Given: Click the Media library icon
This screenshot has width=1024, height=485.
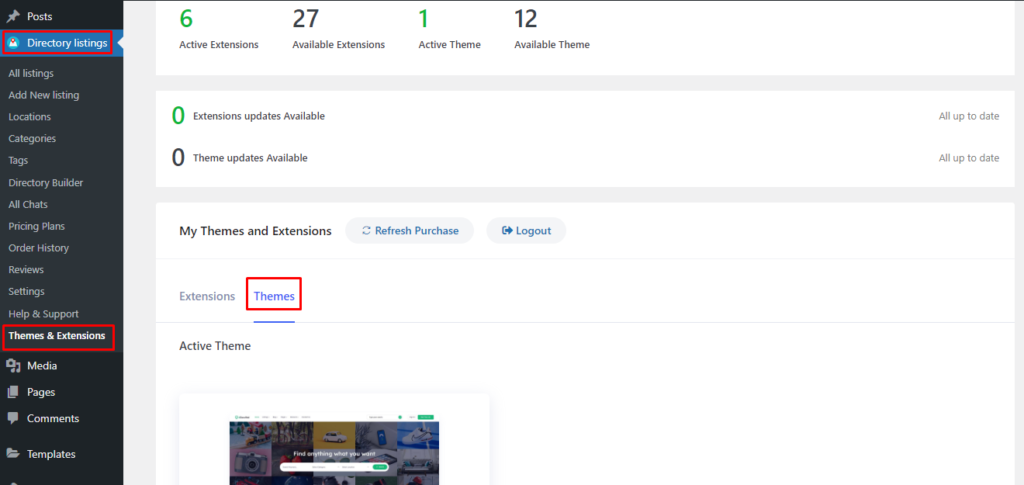Looking at the screenshot, I should [x=13, y=366].
